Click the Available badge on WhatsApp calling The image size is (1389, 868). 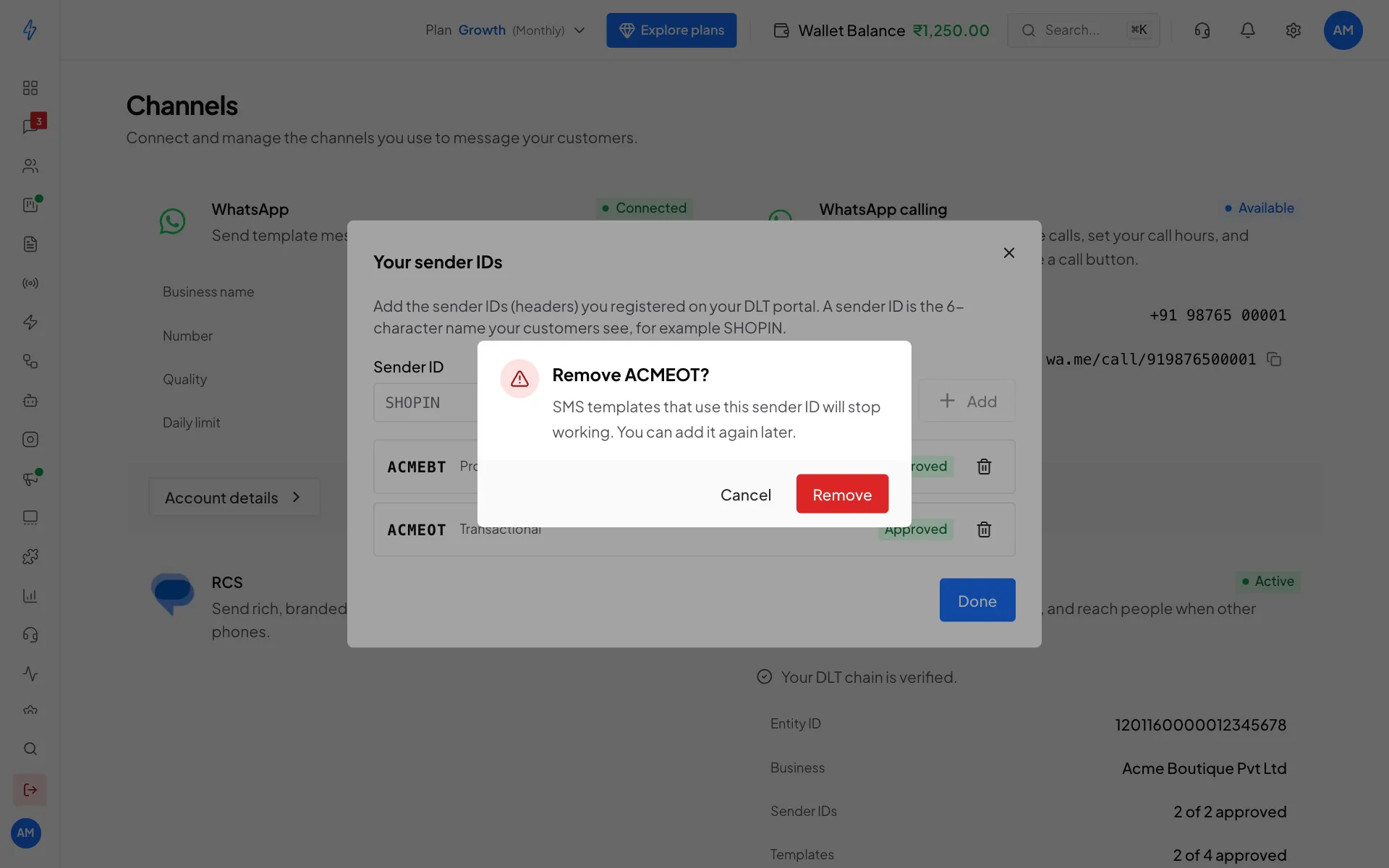click(1259, 208)
